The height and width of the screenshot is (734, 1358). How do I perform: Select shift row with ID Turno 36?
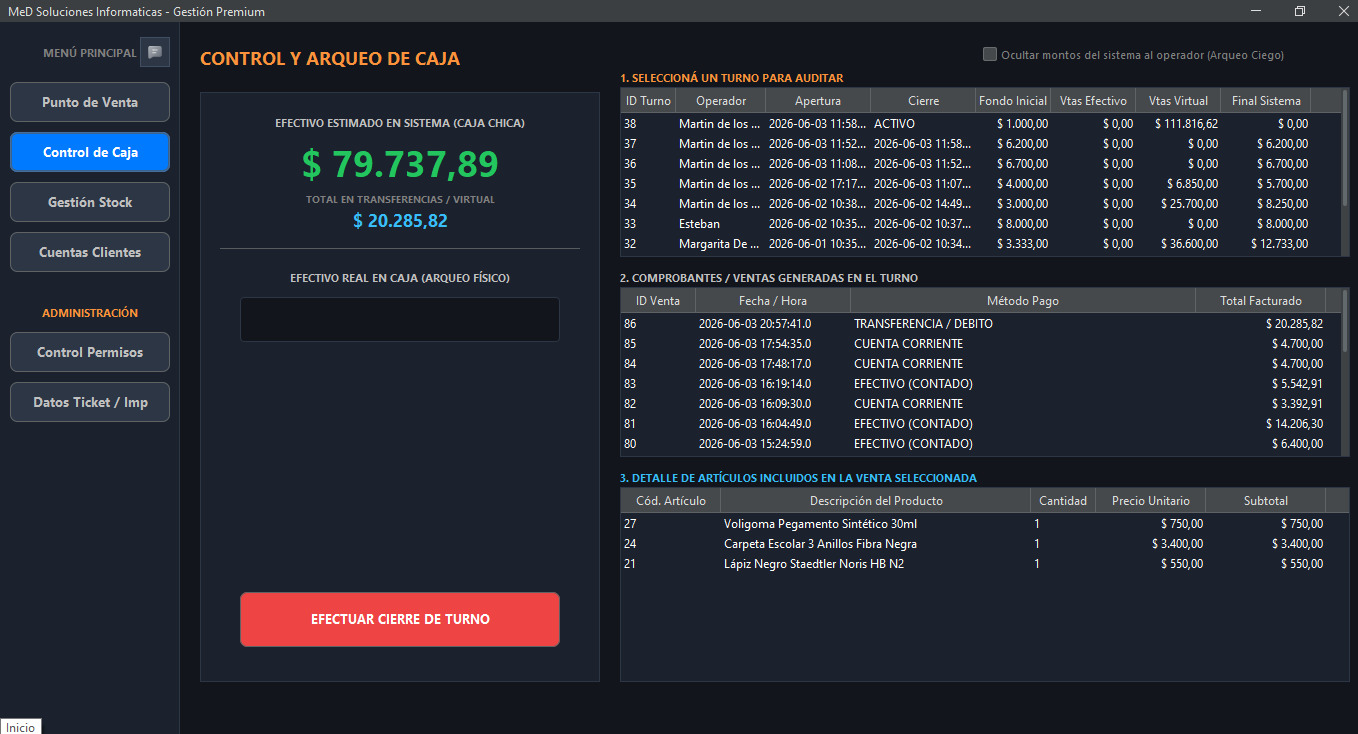coord(980,164)
